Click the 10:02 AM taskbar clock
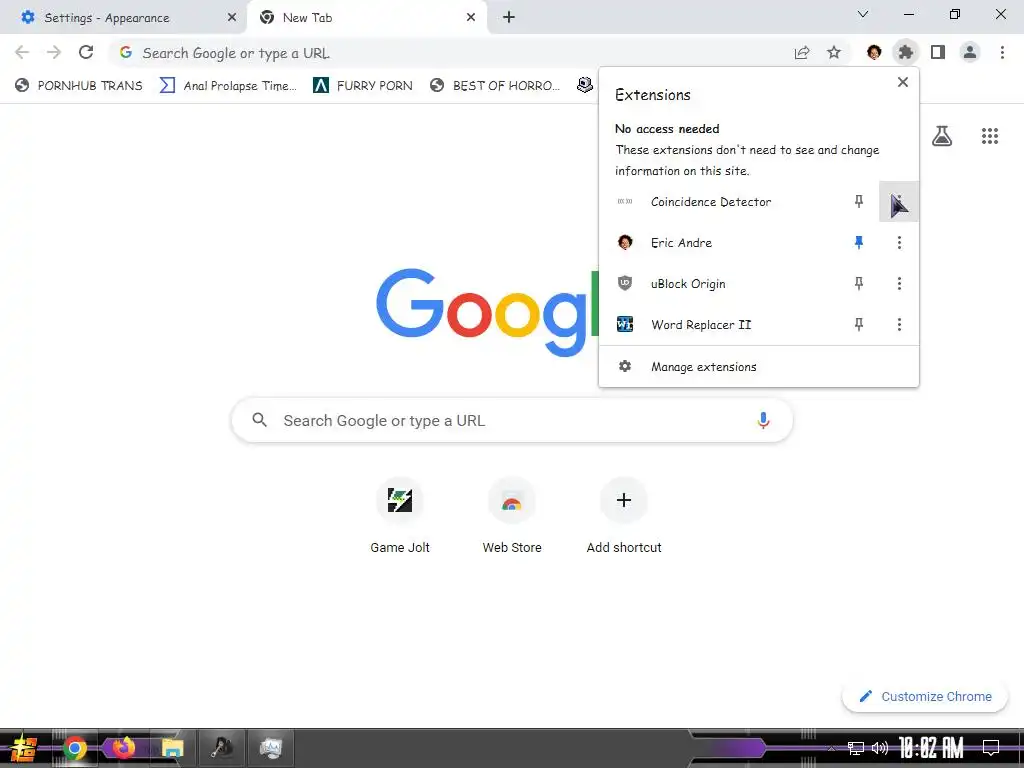 click(931, 748)
